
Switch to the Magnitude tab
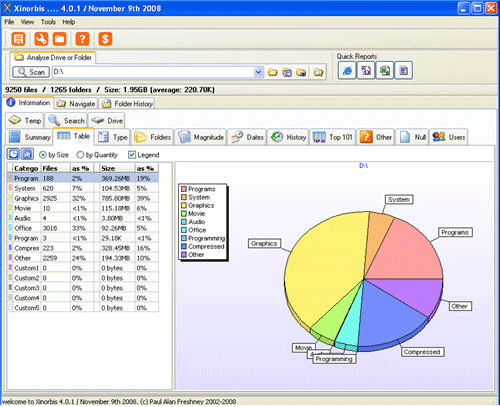[200, 137]
